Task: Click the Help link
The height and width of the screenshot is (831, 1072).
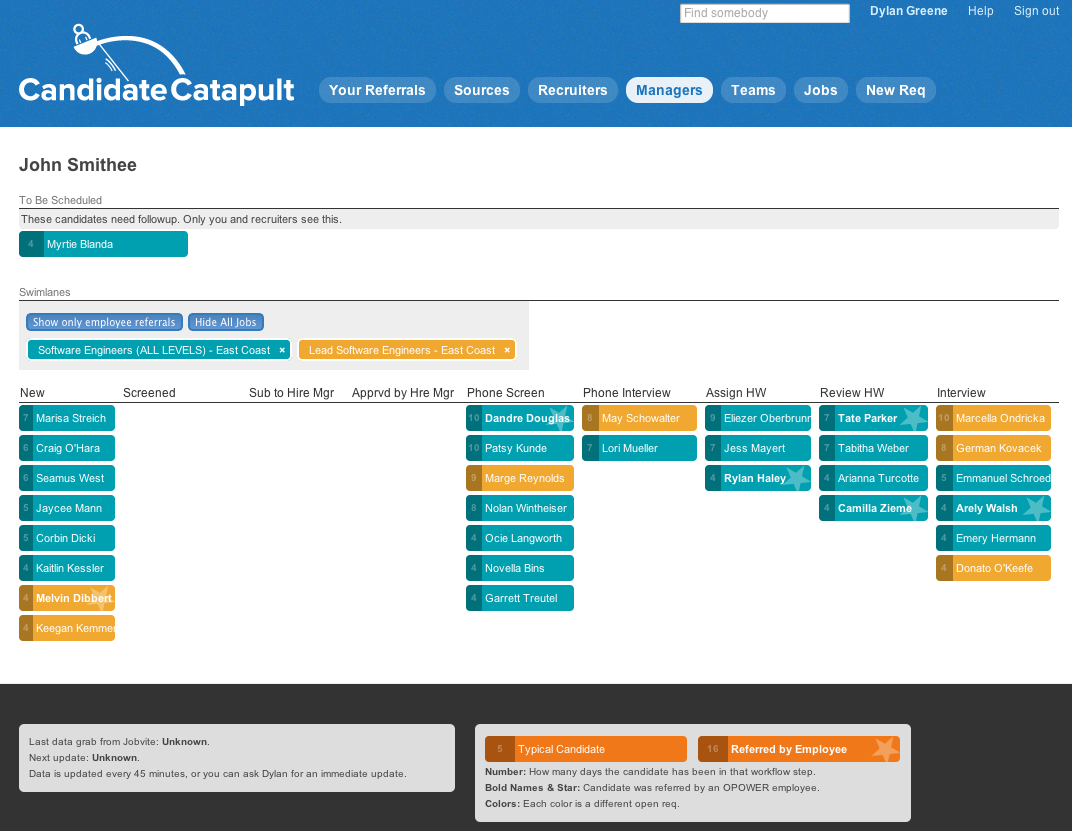Action: pos(980,11)
